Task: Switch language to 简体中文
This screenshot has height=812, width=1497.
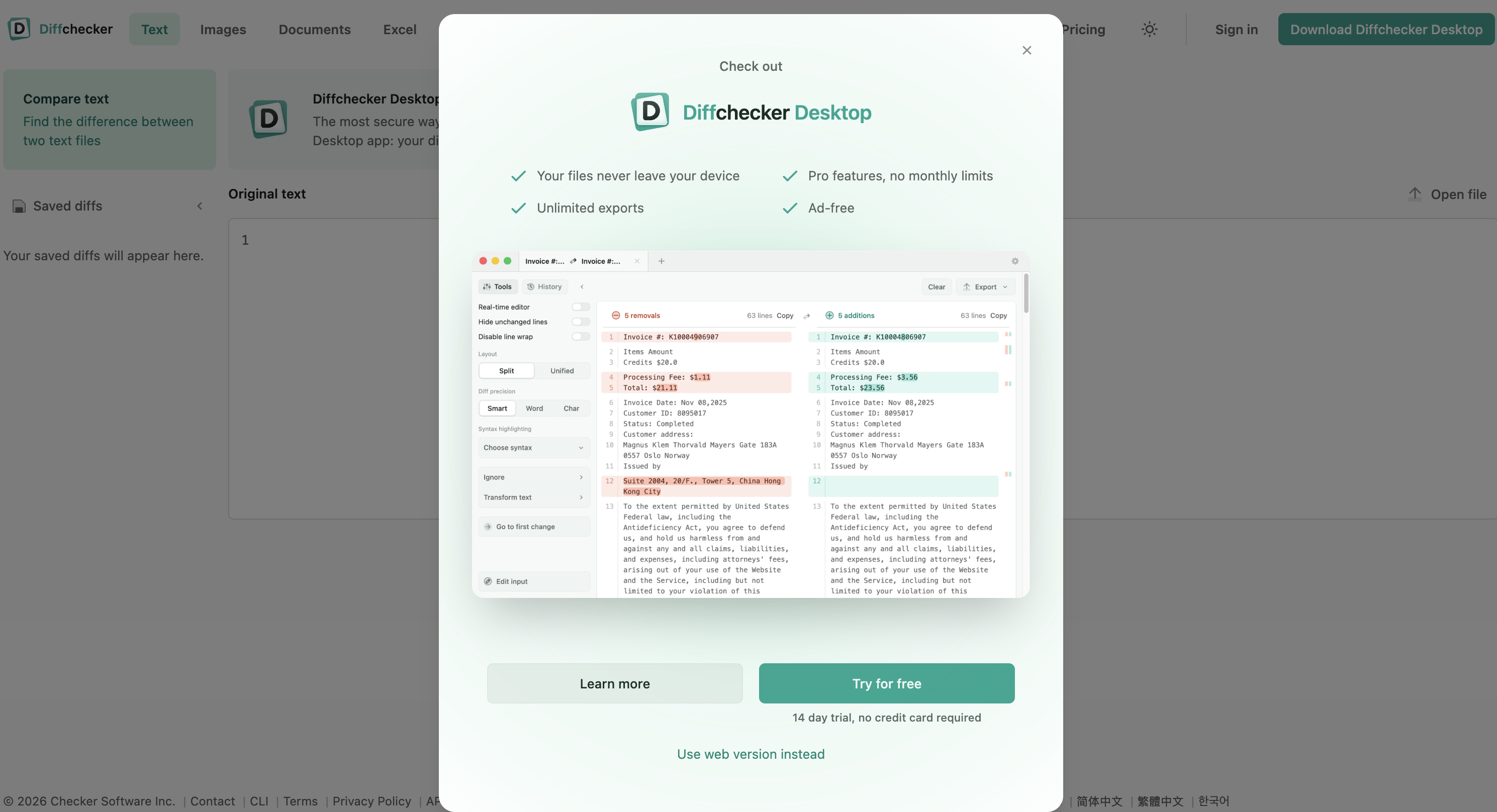Action: (x=1099, y=801)
